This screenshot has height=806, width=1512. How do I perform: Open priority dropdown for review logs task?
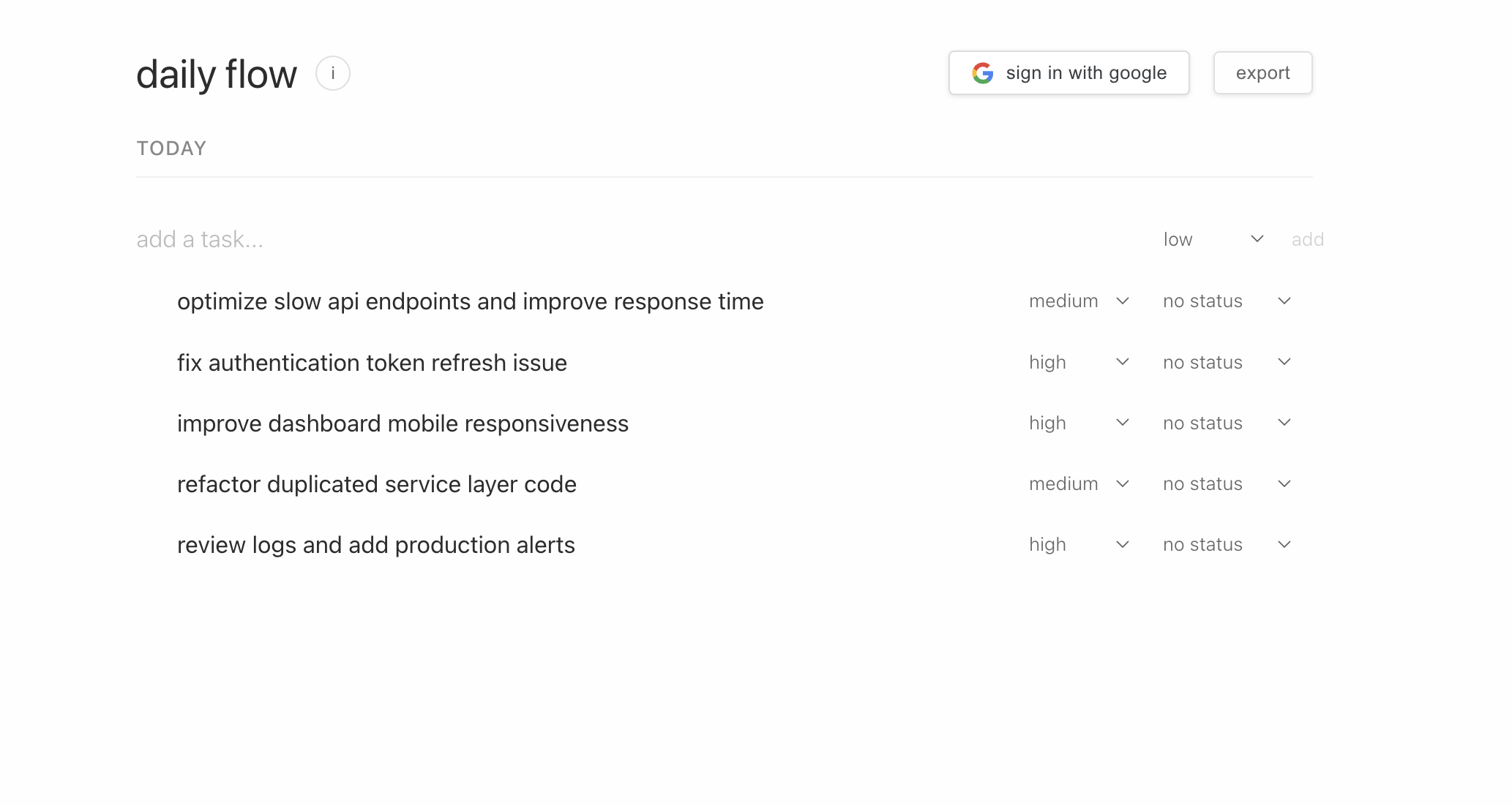tap(1079, 545)
